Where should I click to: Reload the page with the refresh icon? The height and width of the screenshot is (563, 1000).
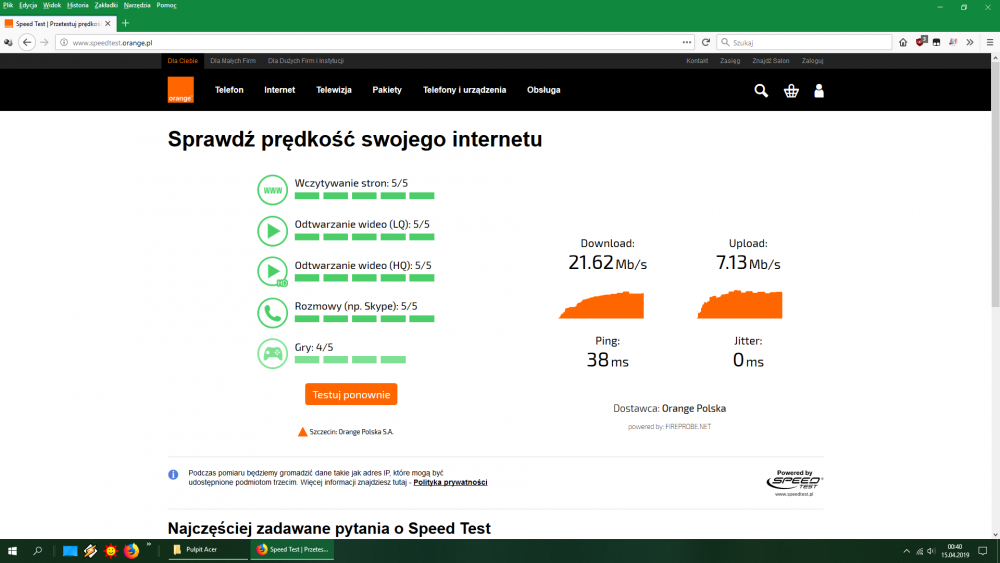pos(706,42)
